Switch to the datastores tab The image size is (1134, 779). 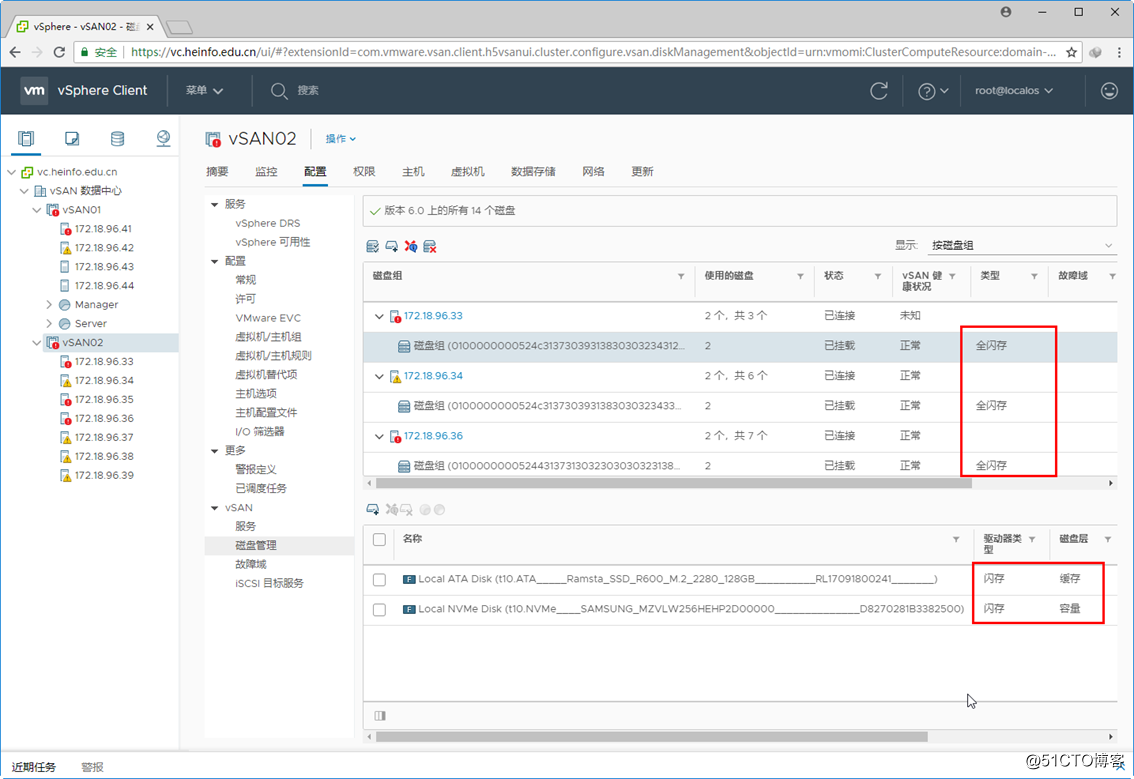(x=533, y=171)
